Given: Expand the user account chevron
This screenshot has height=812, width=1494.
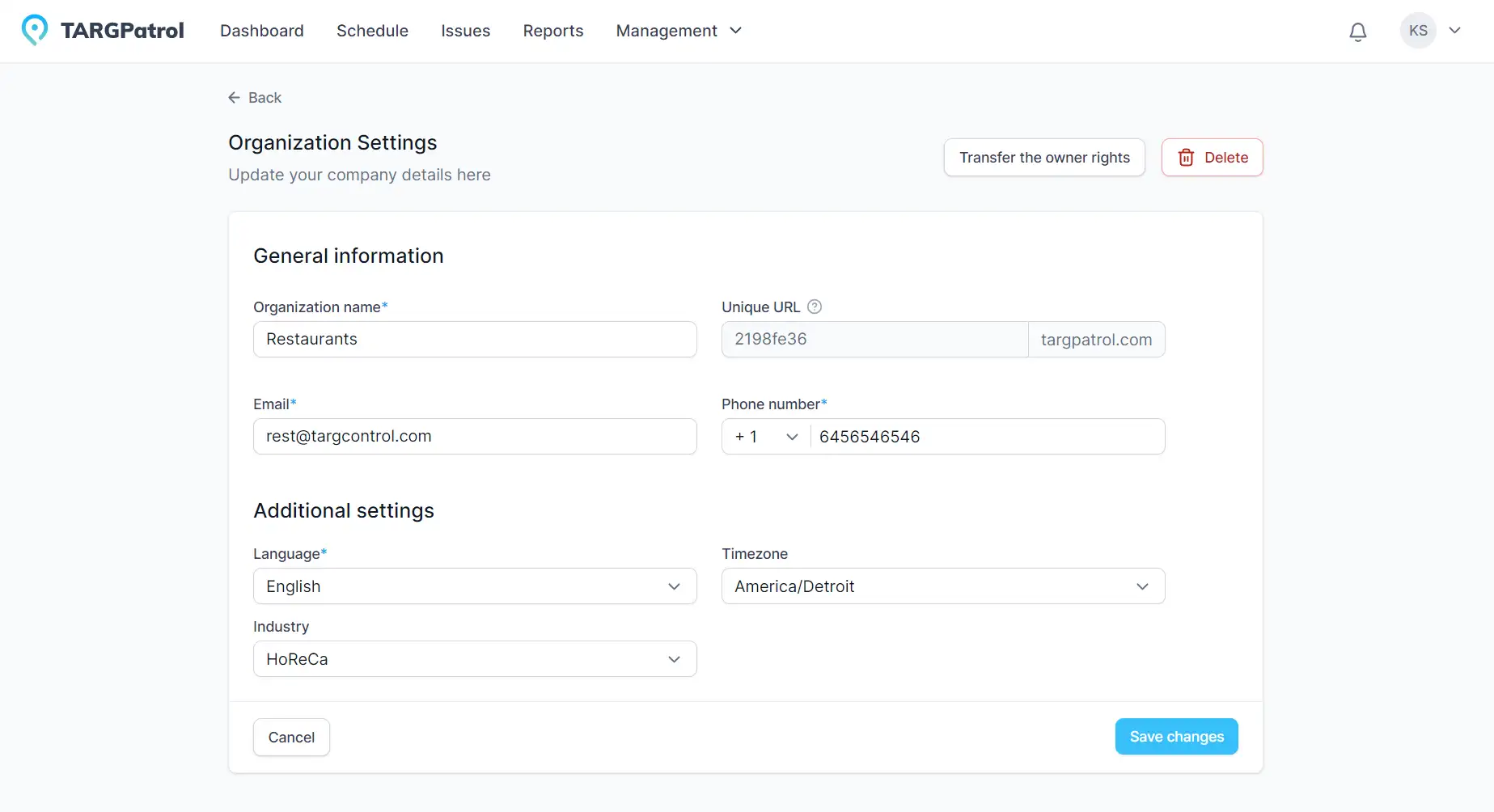Looking at the screenshot, I should point(1454,31).
